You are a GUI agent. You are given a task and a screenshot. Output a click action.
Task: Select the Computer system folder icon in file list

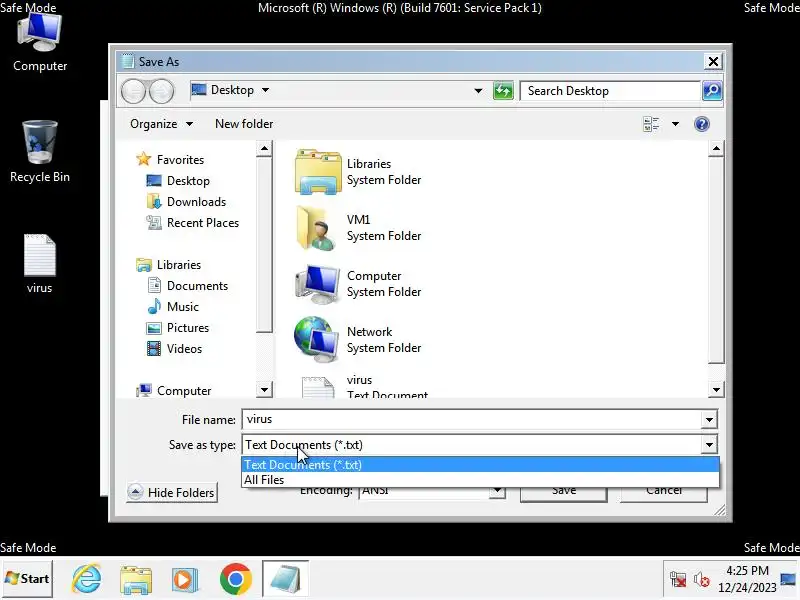[x=318, y=284]
